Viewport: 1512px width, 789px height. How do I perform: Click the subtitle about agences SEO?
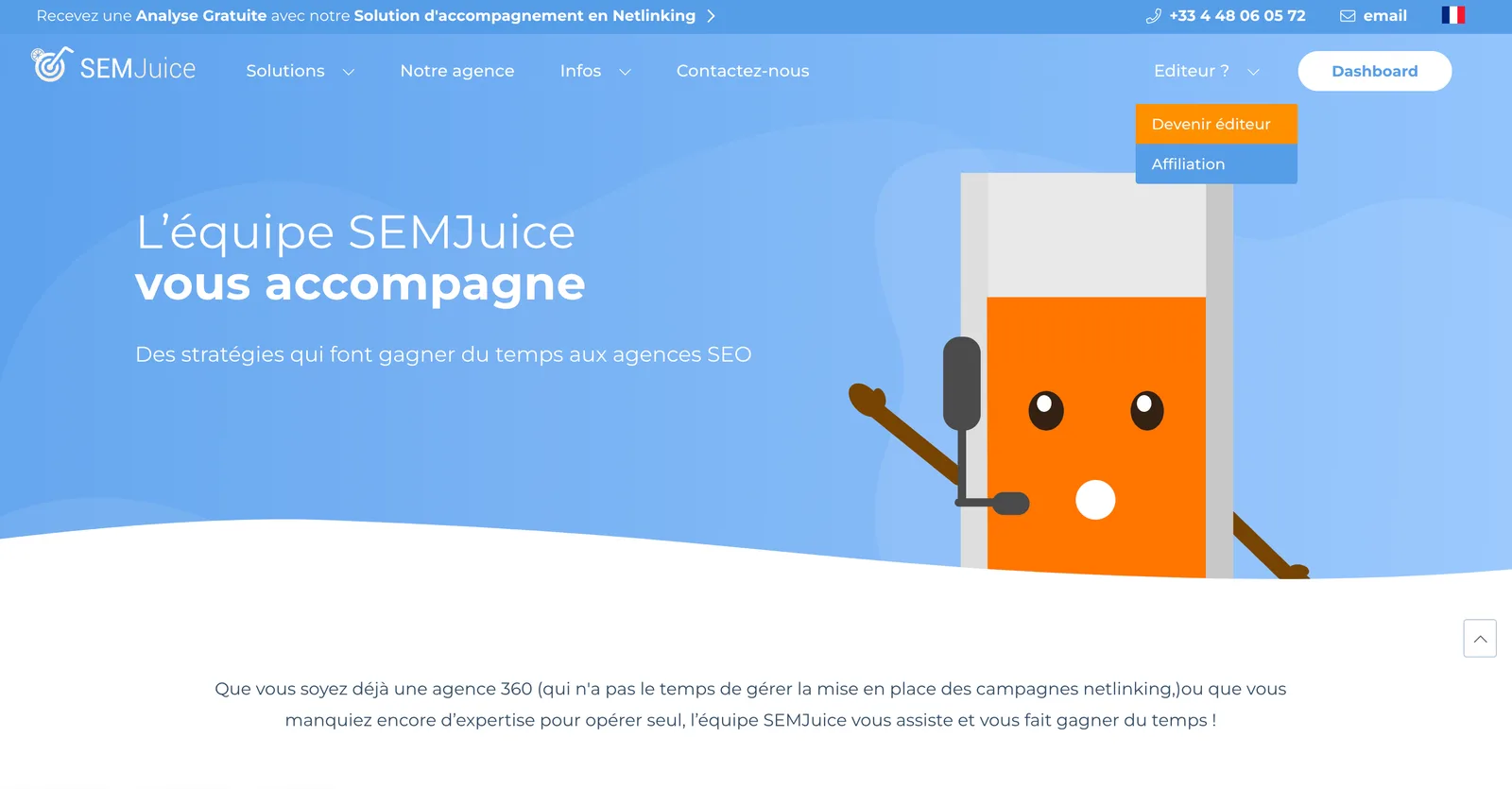[443, 354]
